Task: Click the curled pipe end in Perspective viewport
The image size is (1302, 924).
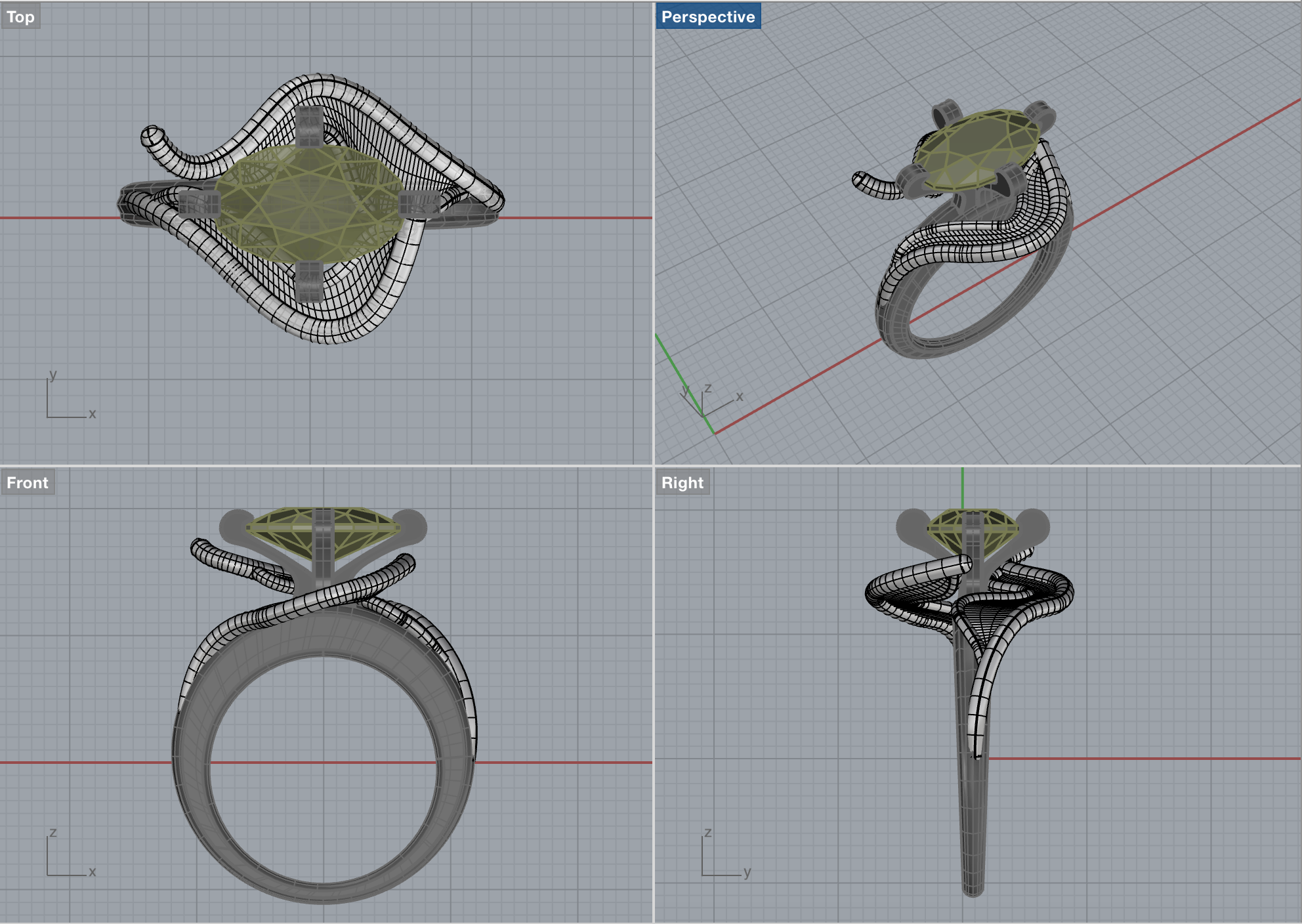Action: point(860,180)
